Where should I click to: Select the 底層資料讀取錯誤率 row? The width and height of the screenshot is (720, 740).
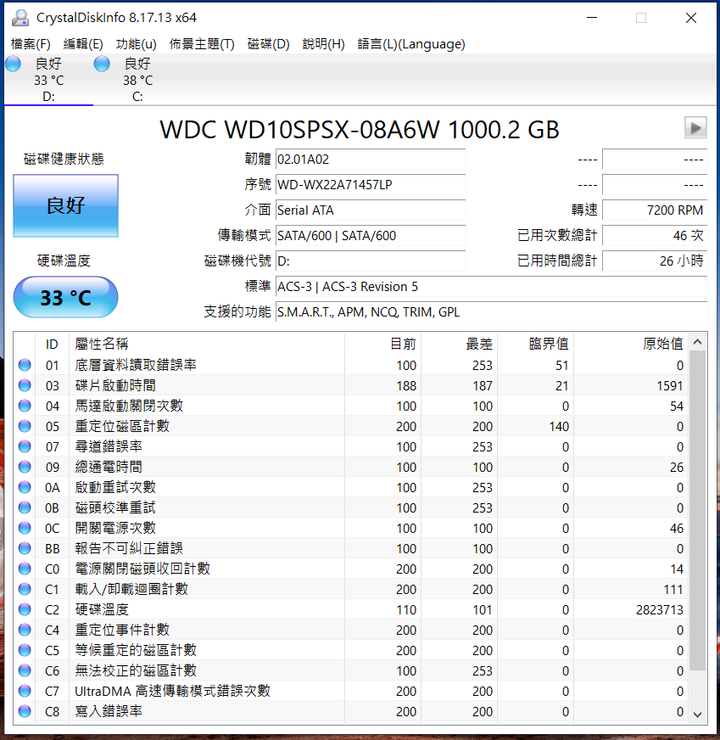pyautogui.click(x=352, y=365)
